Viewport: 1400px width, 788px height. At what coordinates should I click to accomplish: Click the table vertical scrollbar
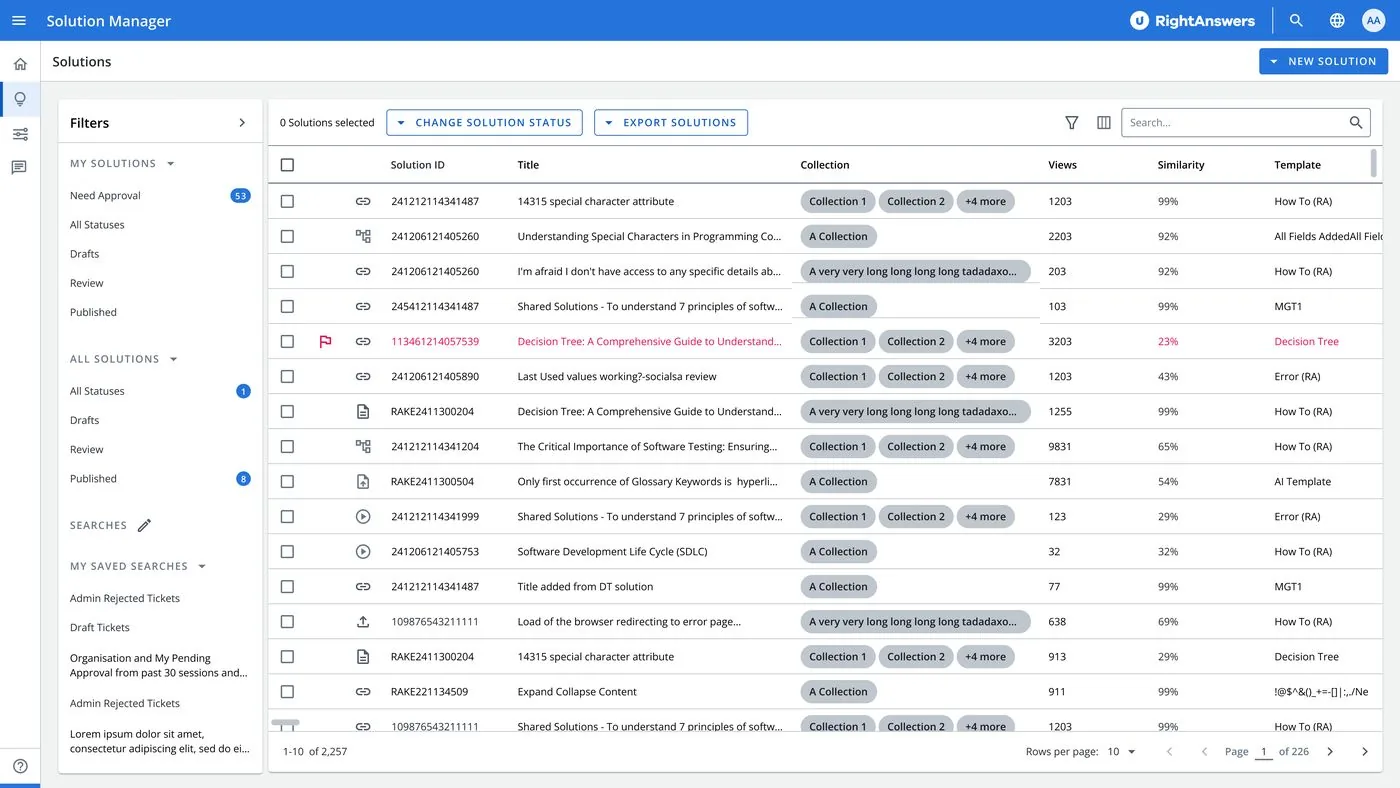[x=1373, y=163]
